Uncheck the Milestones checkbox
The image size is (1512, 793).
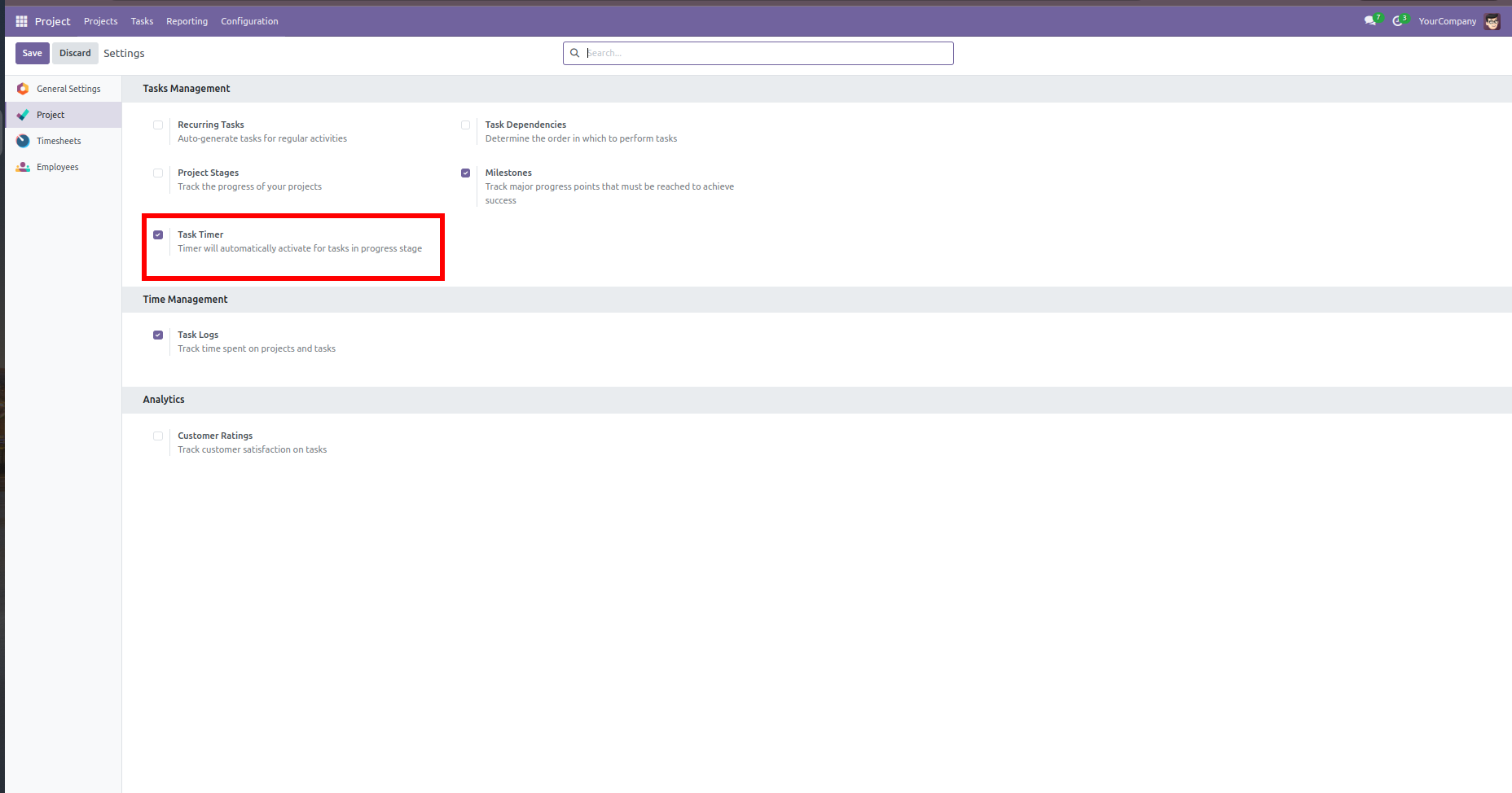[466, 173]
